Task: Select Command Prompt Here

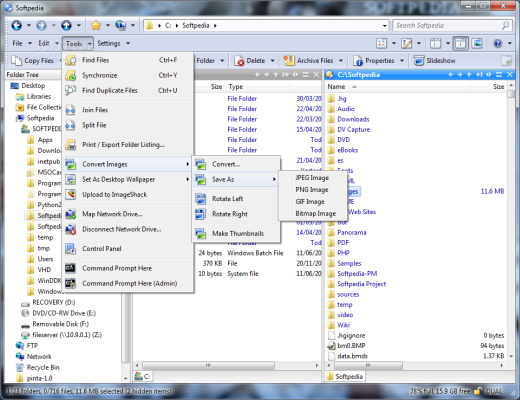Action: pyautogui.click(x=128, y=268)
